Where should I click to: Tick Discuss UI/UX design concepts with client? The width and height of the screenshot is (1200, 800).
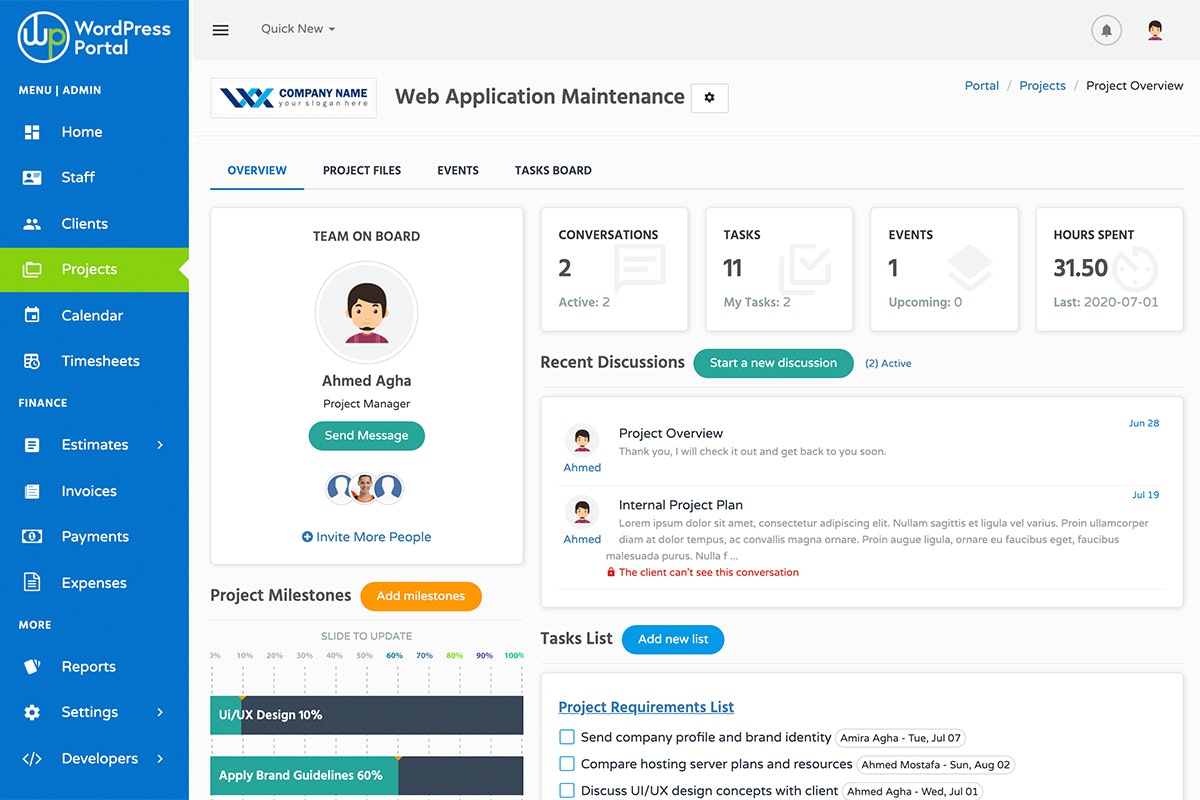pos(567,790)
